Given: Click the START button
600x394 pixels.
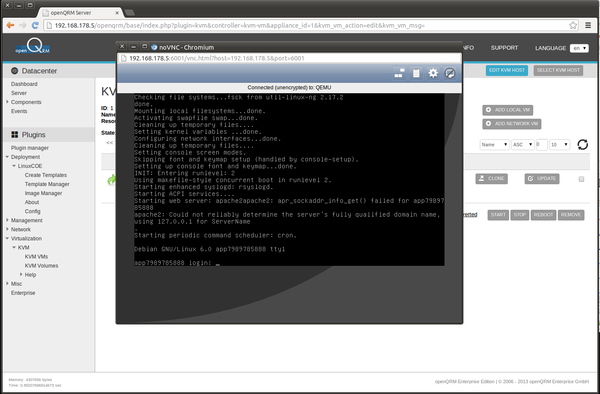Looking at the screenshot, I should [x=498, y=215].
